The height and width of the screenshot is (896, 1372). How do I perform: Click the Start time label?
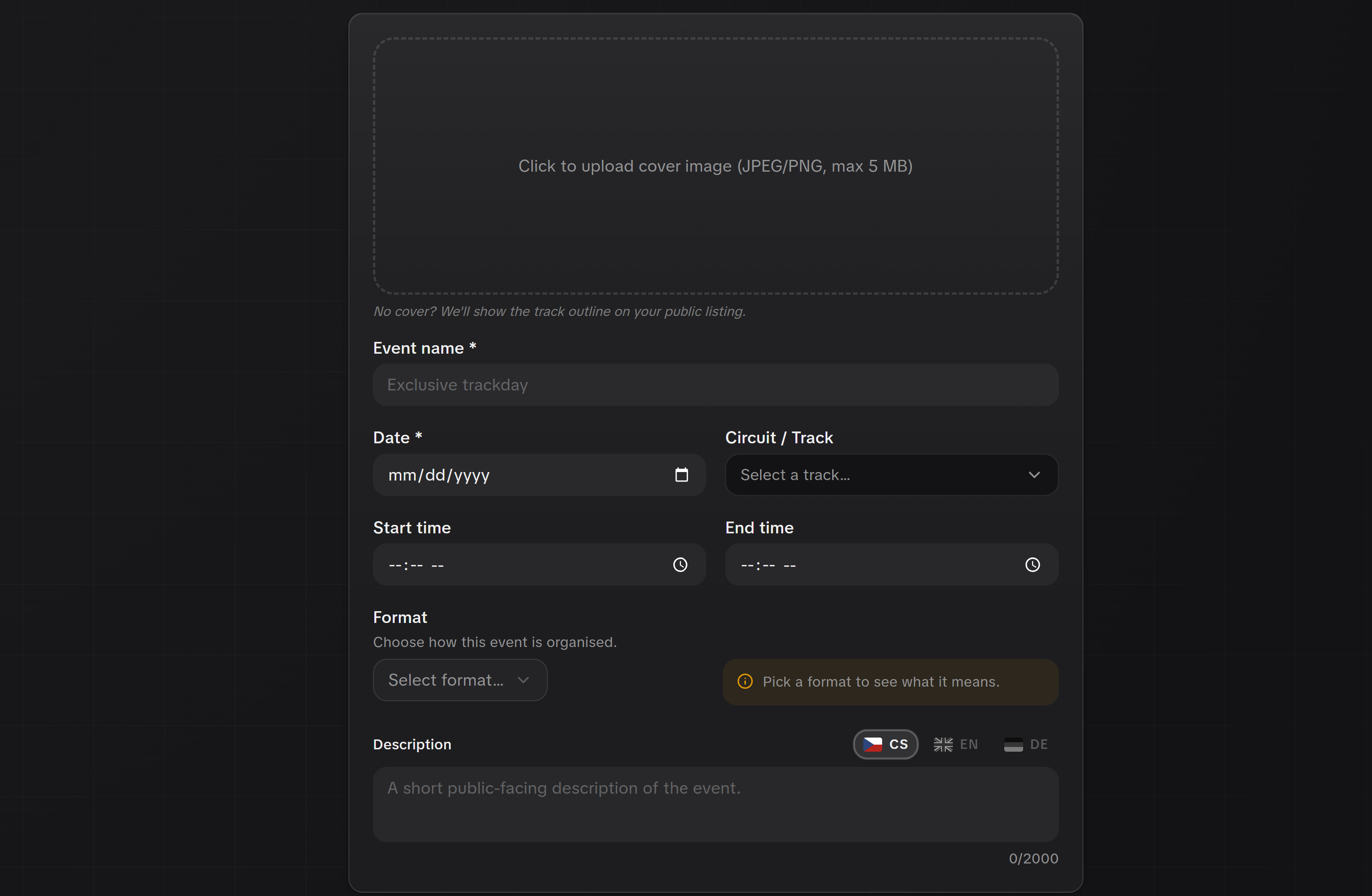pyautogui.click(x=412, y=528)
